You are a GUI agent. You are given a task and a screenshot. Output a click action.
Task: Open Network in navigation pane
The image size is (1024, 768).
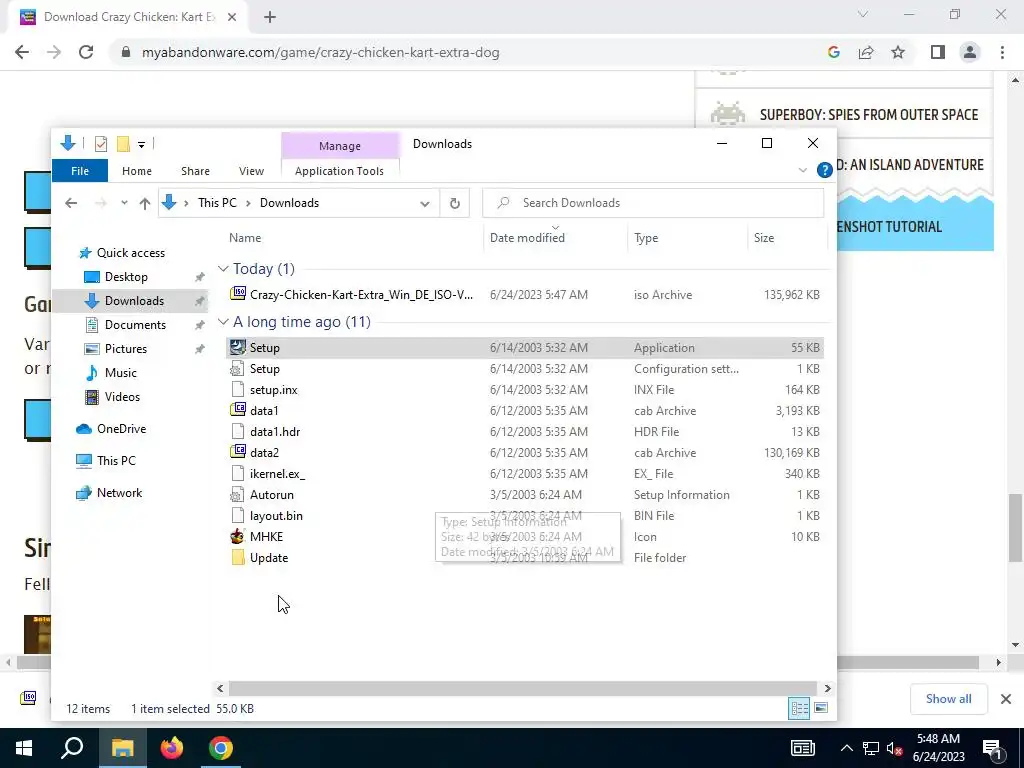[120, 493]
